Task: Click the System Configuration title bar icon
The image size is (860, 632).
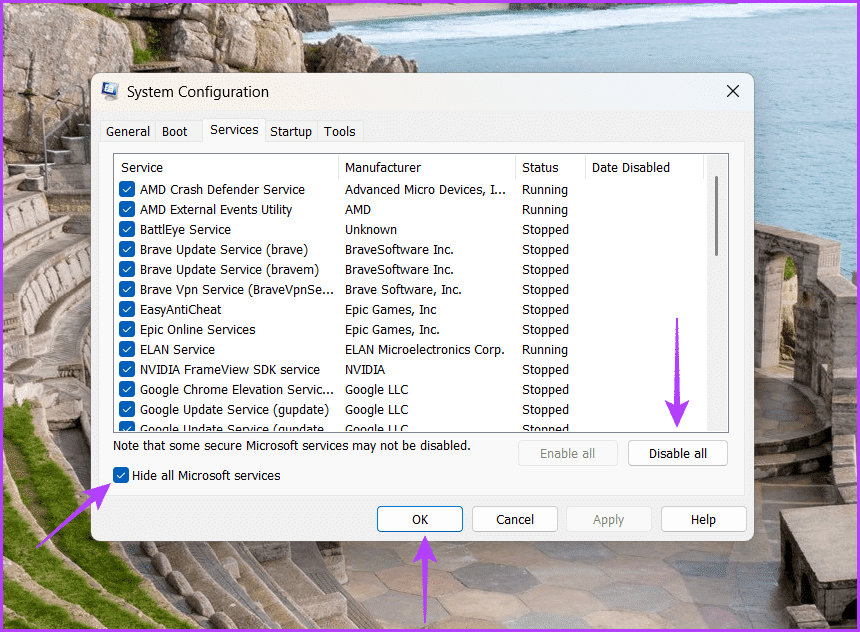Action: point(110,91)
